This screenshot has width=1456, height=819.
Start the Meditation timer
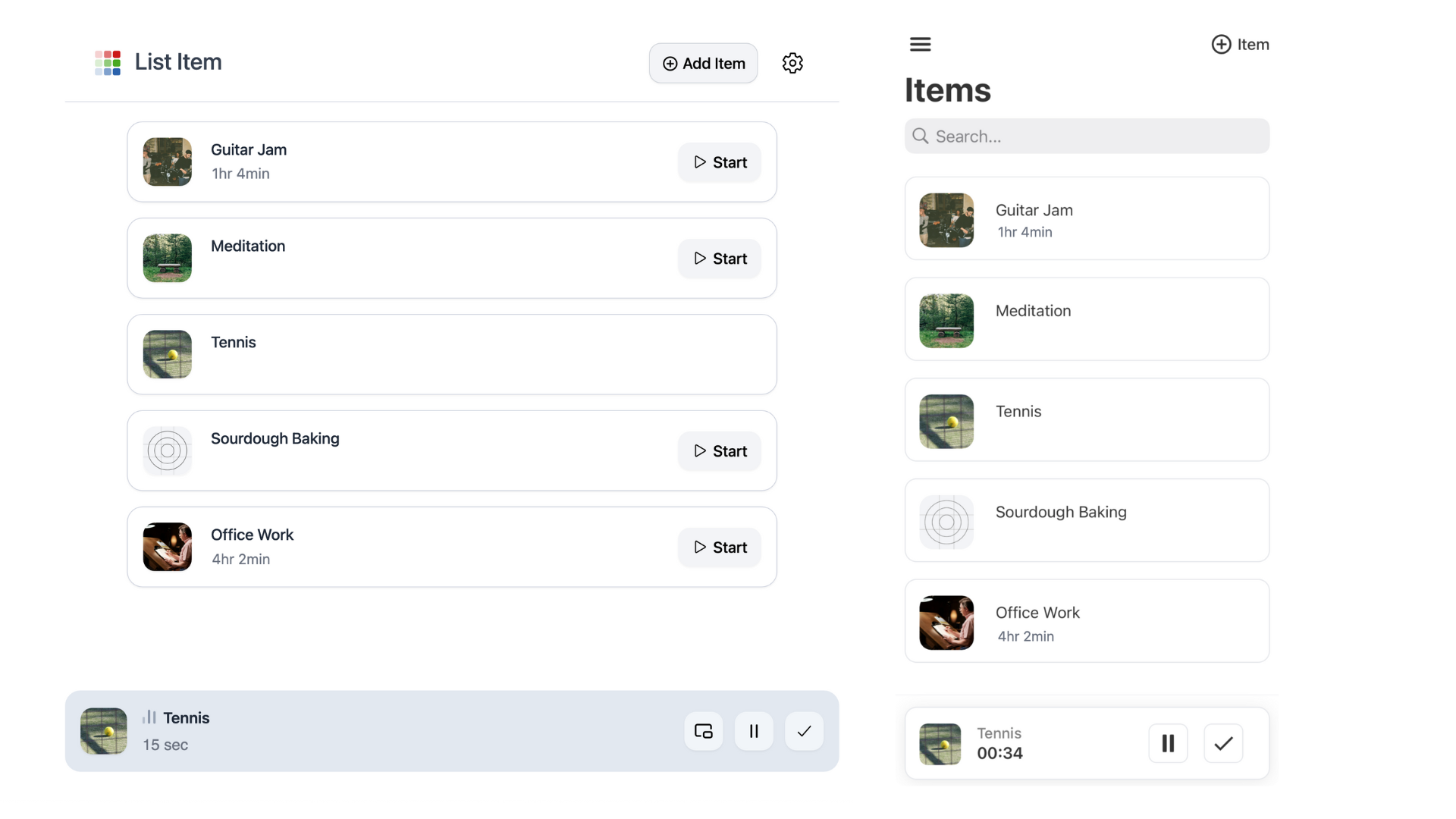coord(720,259)
